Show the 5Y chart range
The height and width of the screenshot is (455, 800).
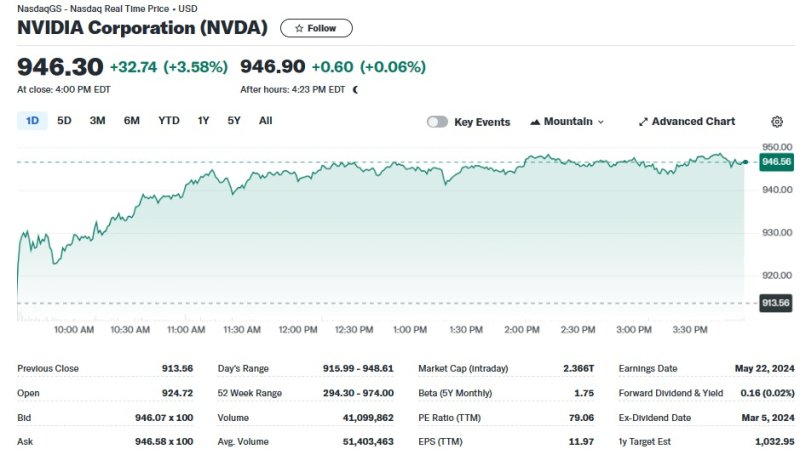pos(234,121)
